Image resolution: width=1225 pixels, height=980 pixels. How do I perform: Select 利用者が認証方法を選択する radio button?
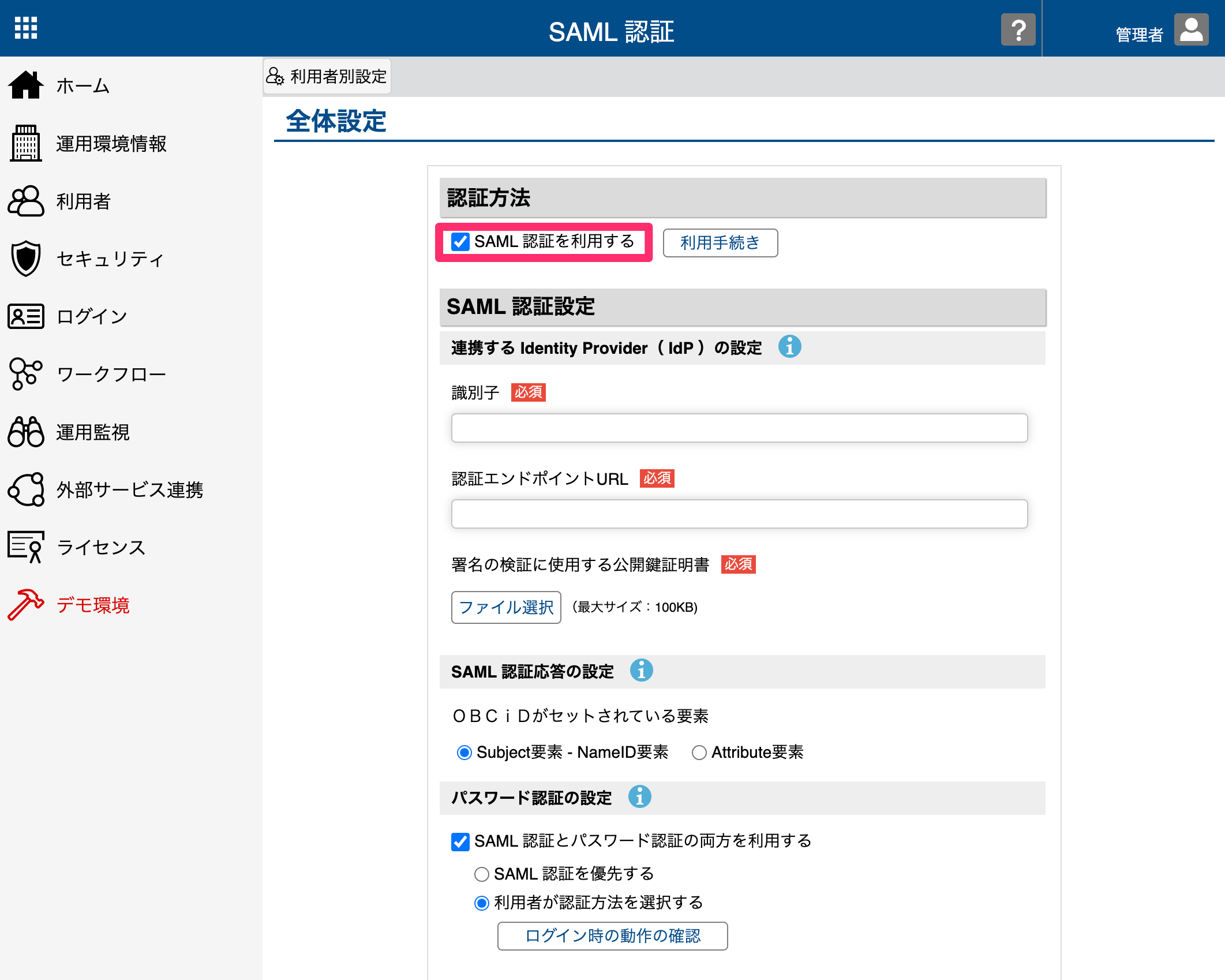[x=481, y=903]
